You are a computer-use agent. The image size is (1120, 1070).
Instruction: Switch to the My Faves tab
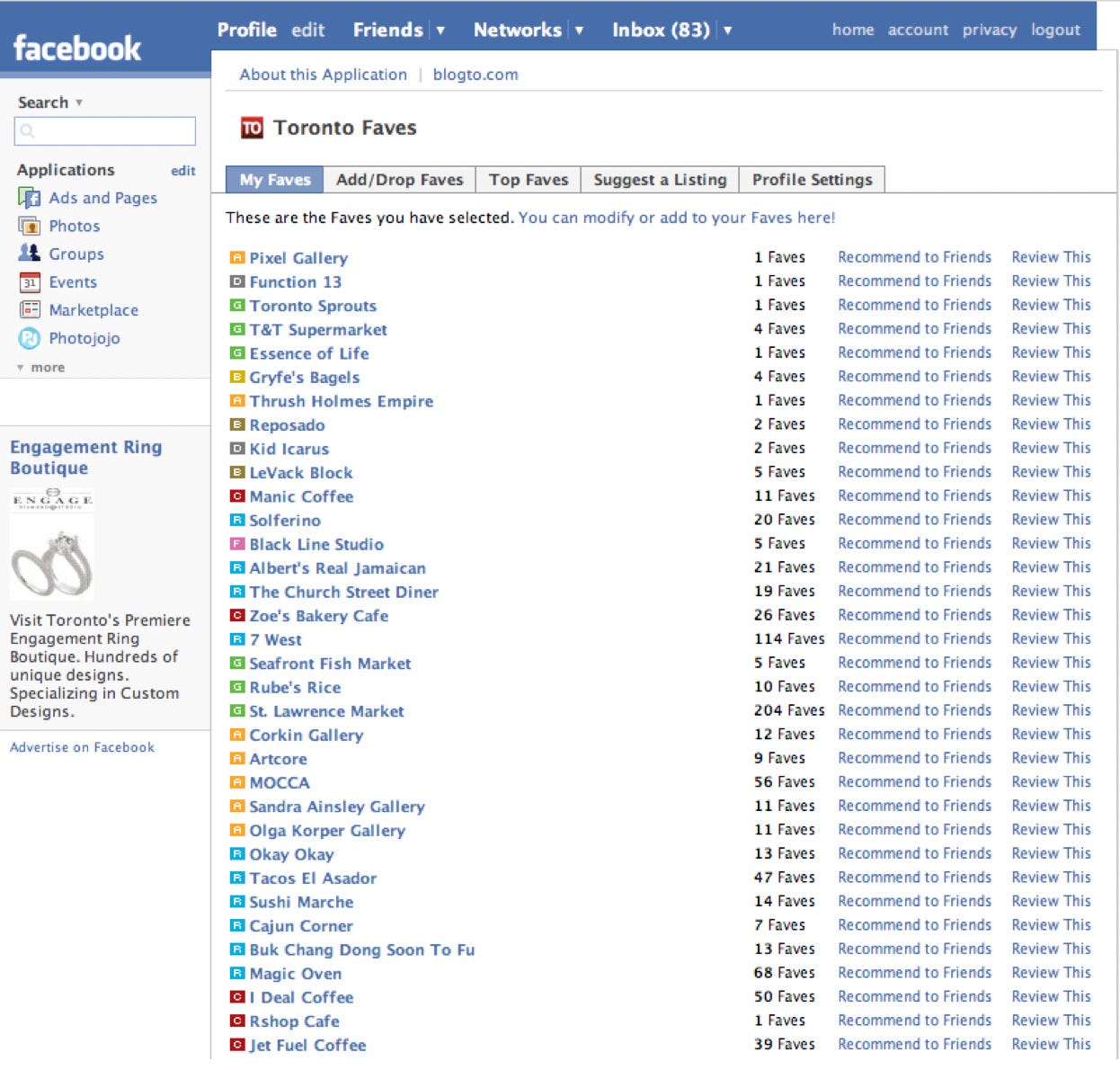click(274, 180)
